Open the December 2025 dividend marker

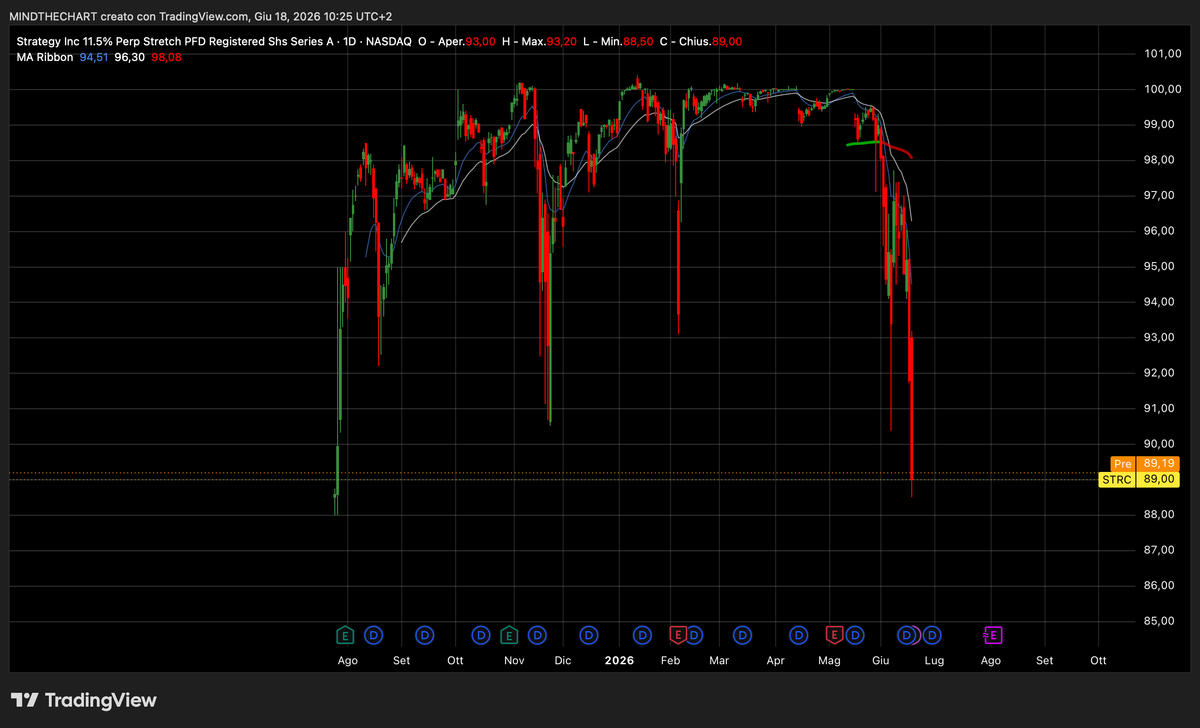pos(588,634)
